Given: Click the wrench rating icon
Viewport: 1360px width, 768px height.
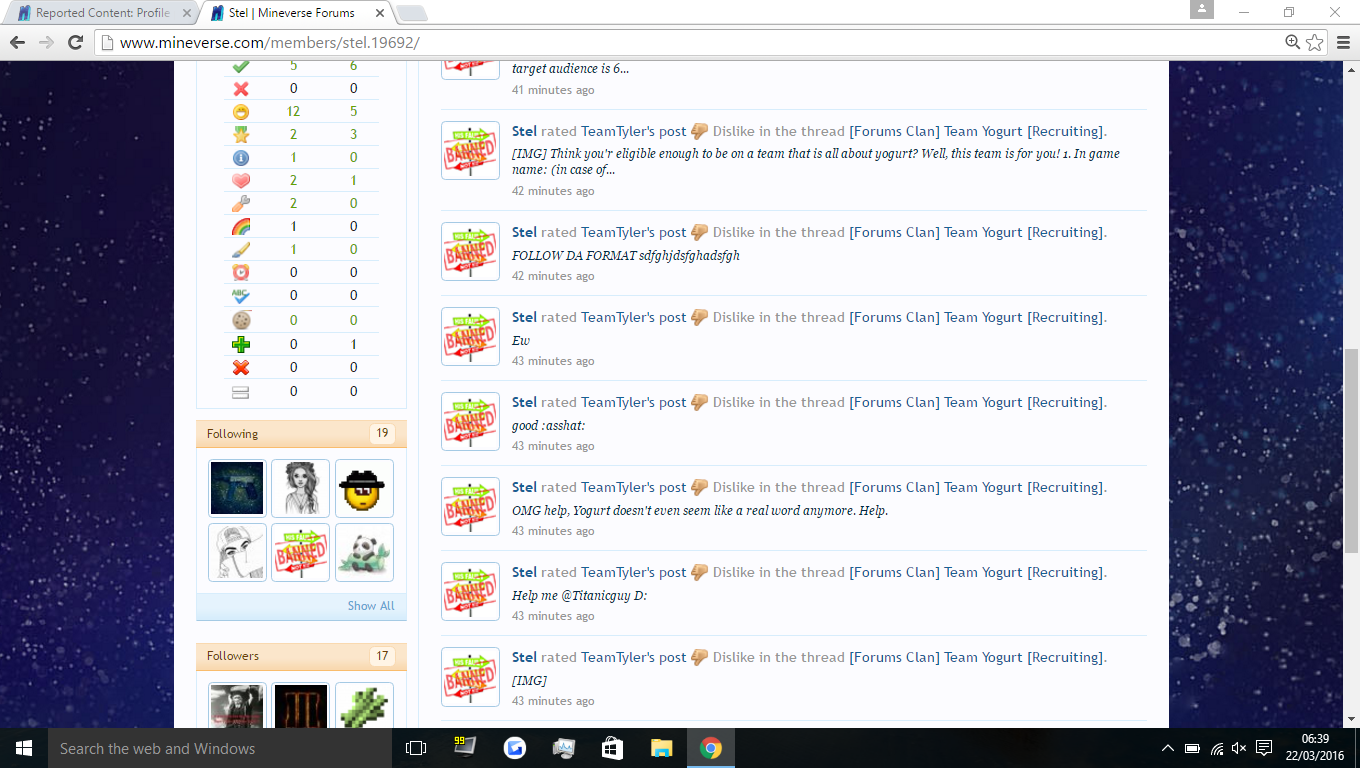Looking at the screenshot, I should (x=240, y=204).
